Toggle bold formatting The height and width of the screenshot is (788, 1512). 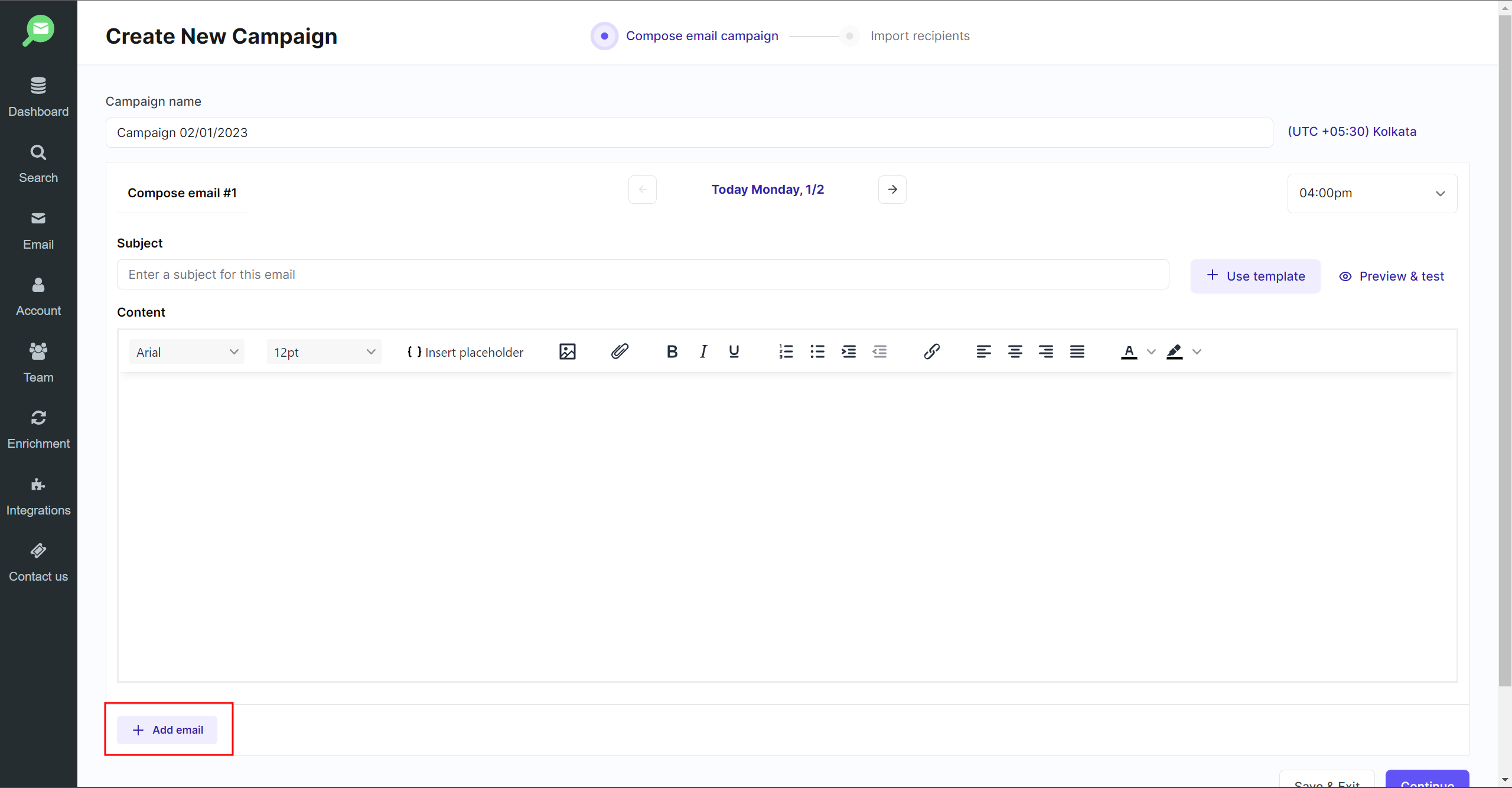coord(672,352)
